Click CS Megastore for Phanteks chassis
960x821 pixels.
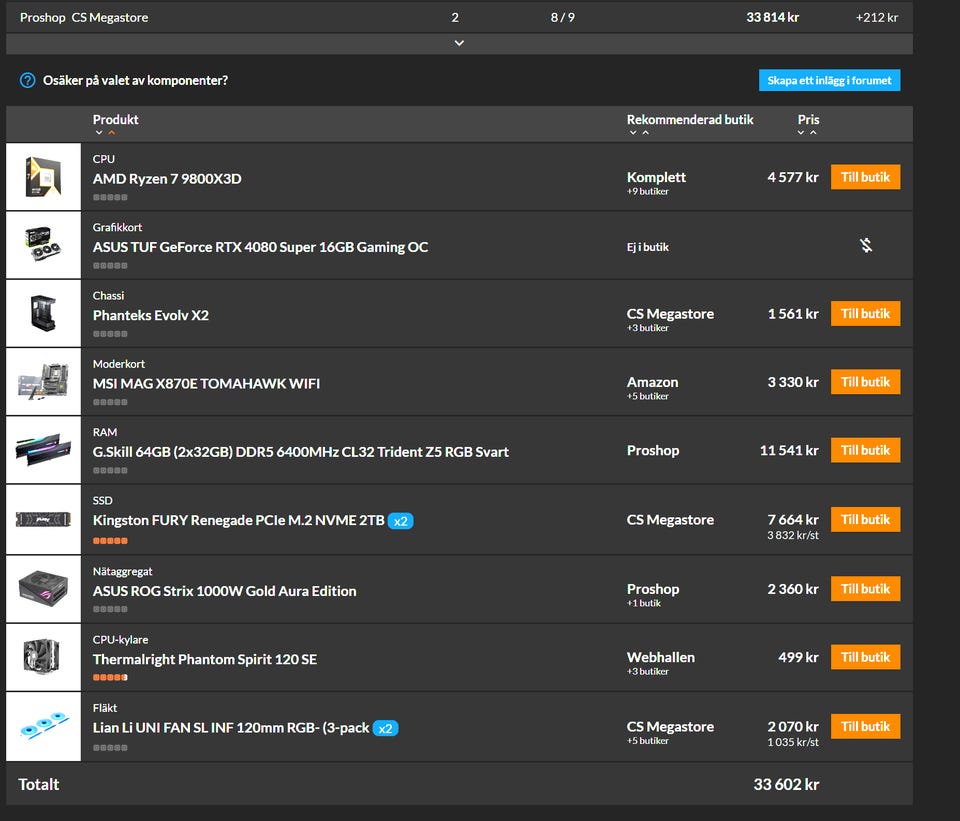point(670,313)
